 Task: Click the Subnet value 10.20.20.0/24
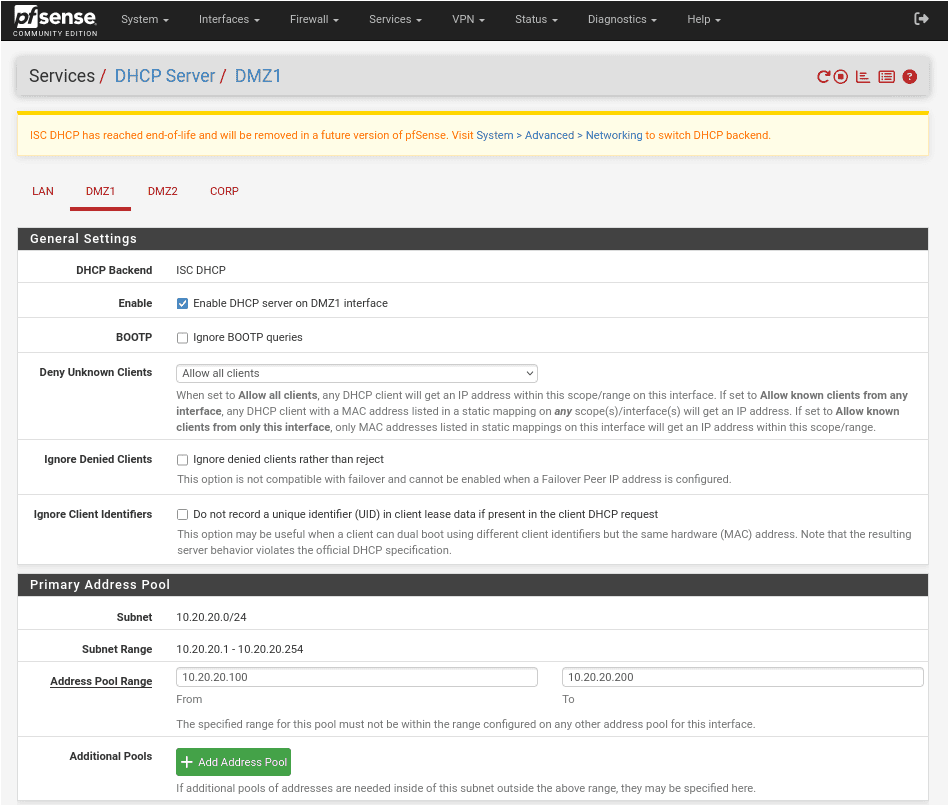click(x=211, y=617)
